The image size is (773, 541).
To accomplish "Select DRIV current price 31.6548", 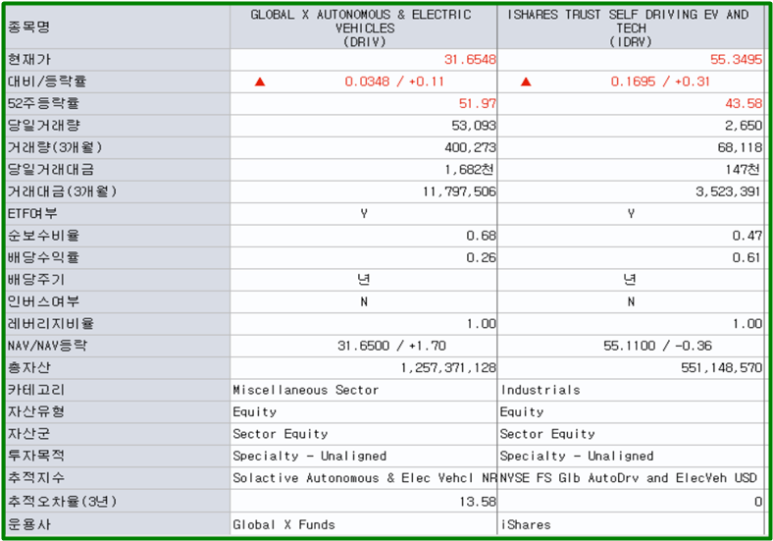I will pos(470,60).
